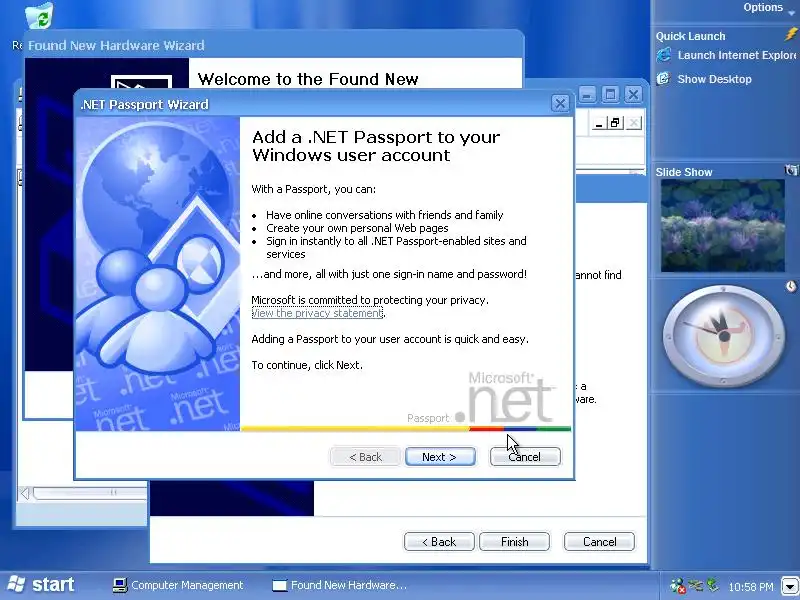Open the start menu
The image size is (800, 600).
(x=42, y=585)
